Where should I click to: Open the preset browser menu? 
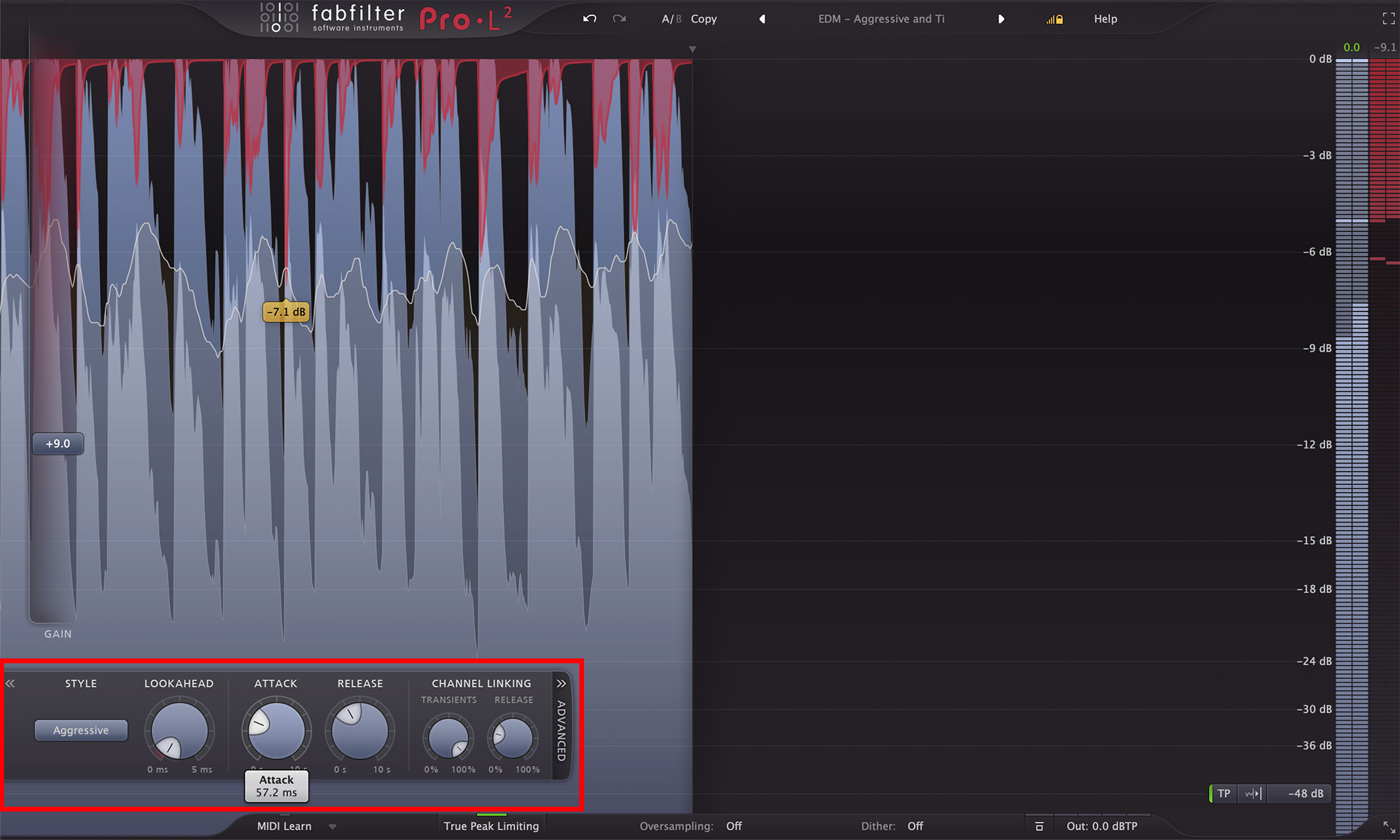coord(881,19)
